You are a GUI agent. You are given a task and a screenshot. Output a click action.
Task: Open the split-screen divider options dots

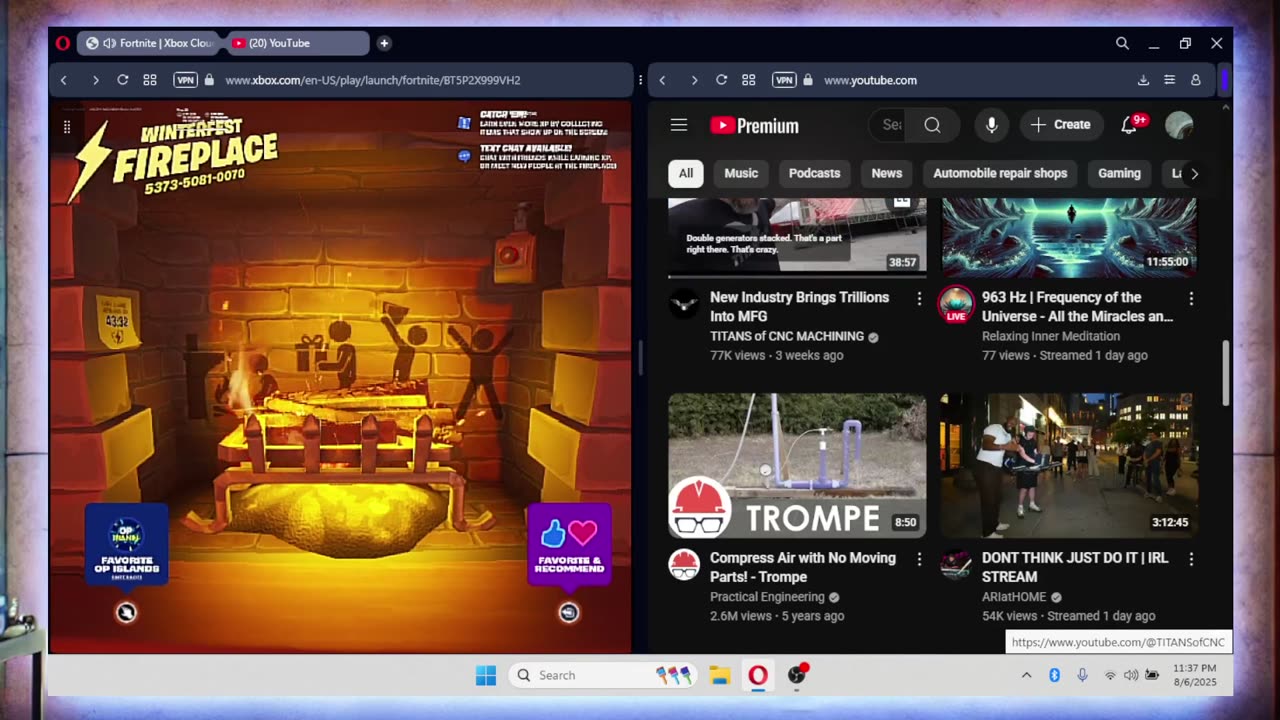pos(640,80)
